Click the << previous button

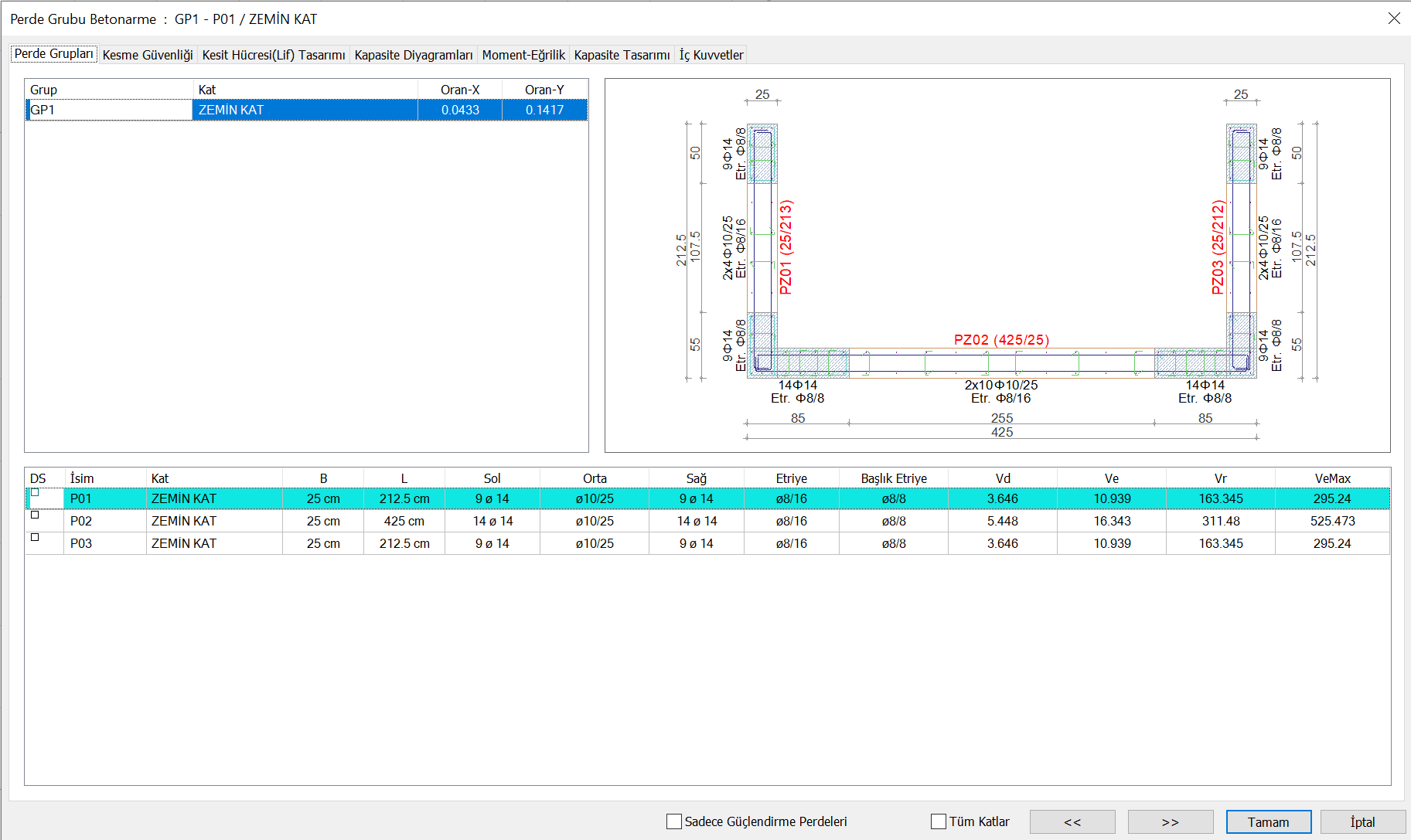[x=1072, y=821]
